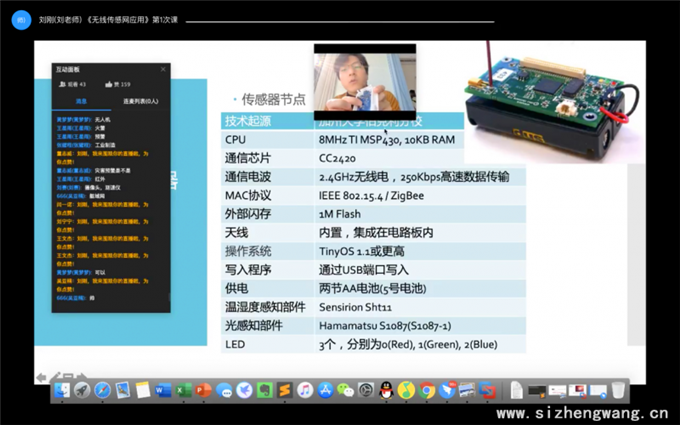Image resolution: width=680 pixels, height=425 pixels.
Task: Click the CC2420 value cell
Action: coord(420,158)
